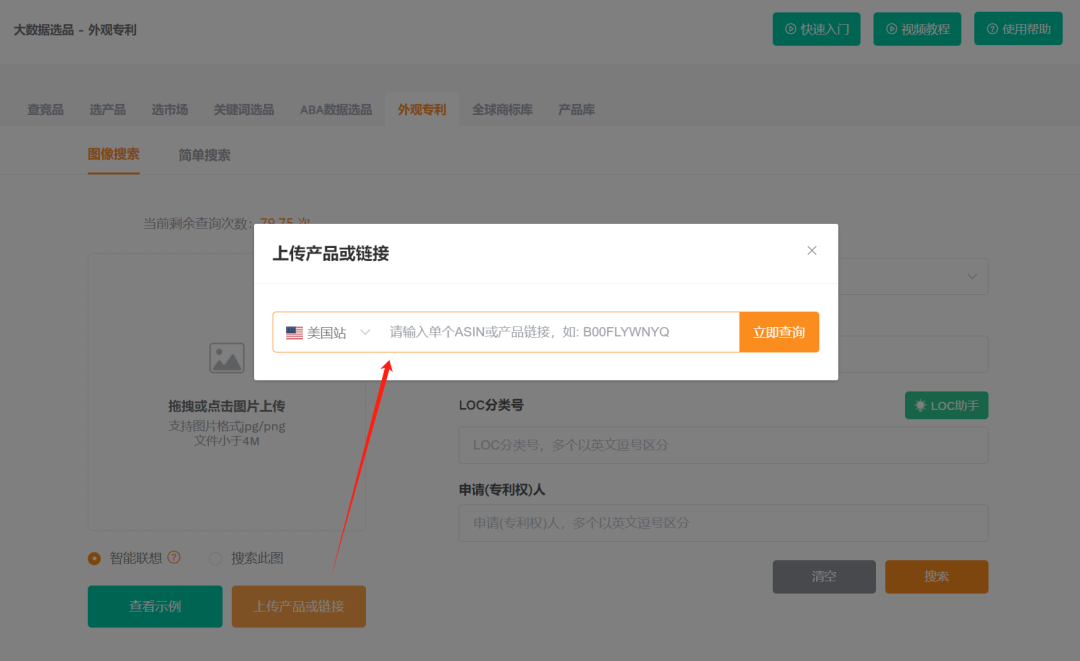Screen dimensions: 1080x661
Task: Open the 美国站 site dropdown in the dialog
Action: [364, 331]
